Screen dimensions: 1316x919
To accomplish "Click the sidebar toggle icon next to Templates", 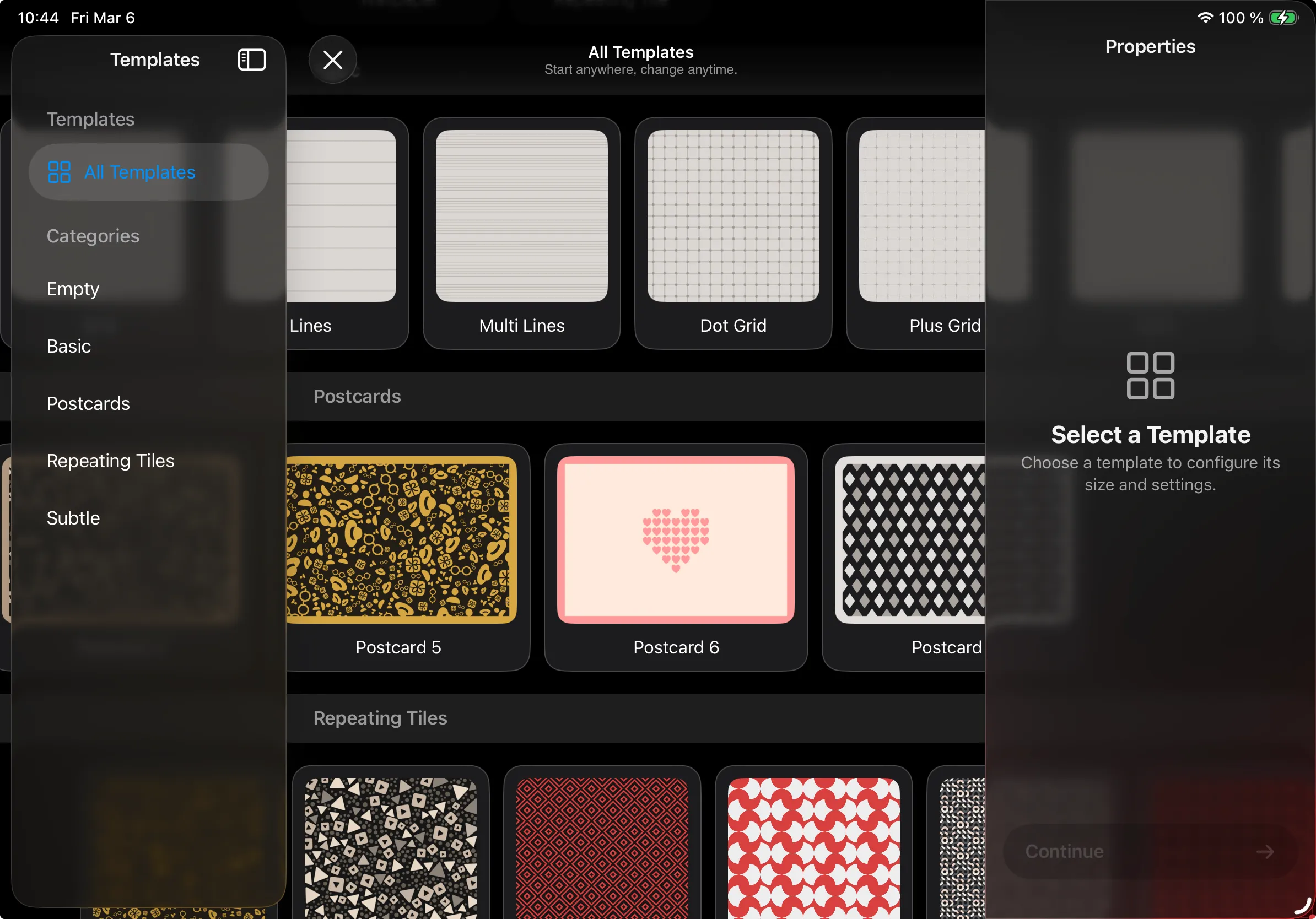I will (x=252, y=59).
